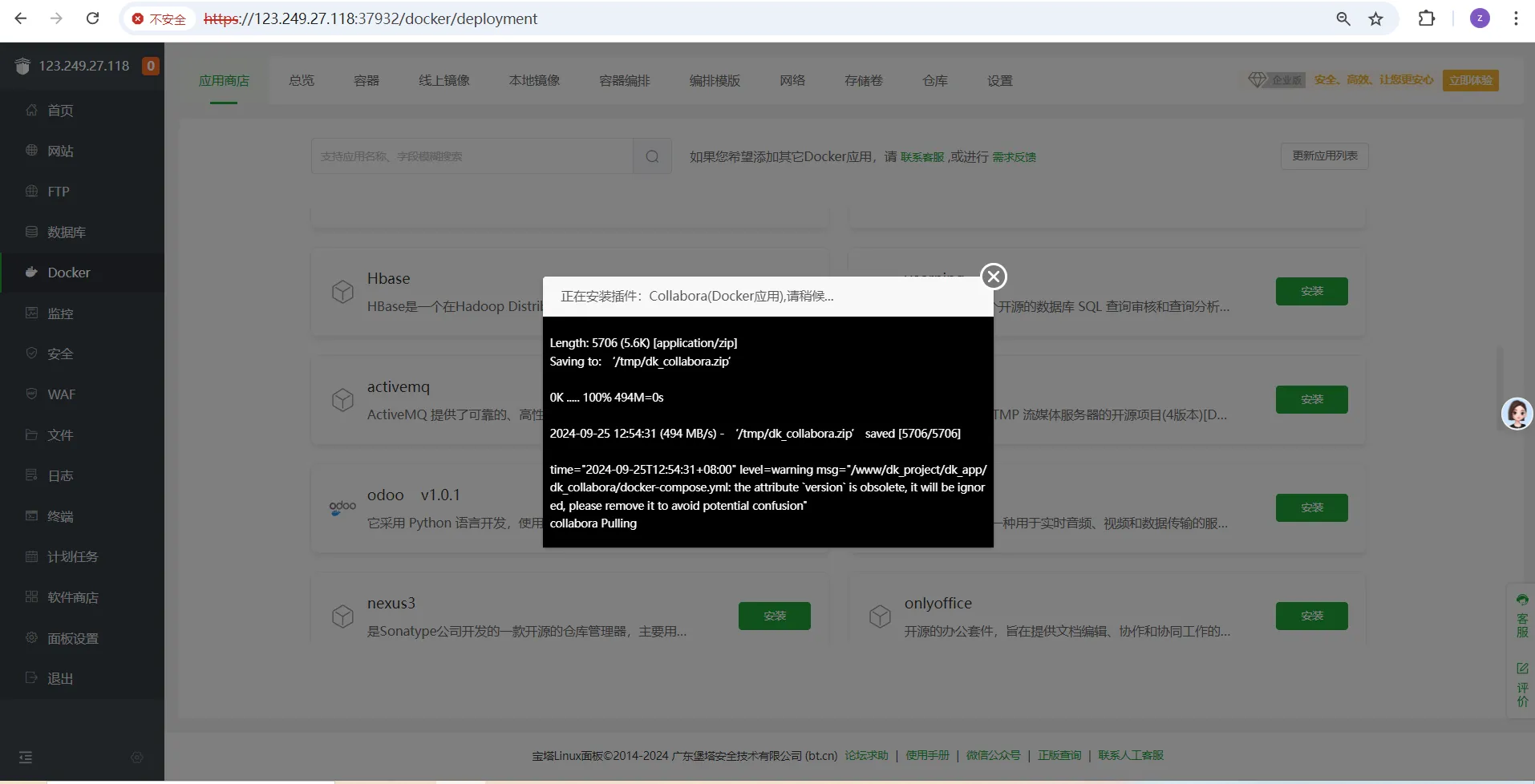The height and width of the screenshot is (784, 1535).
Task: Switch to the 总览 overview tab
Action: point(302,80)
